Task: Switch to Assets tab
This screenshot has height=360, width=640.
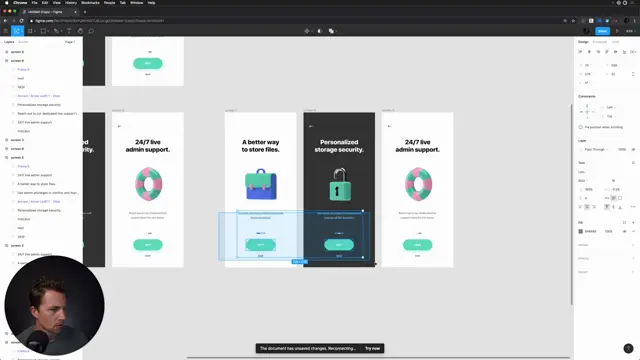Action: pyautogui.click(x=23, y=42)
